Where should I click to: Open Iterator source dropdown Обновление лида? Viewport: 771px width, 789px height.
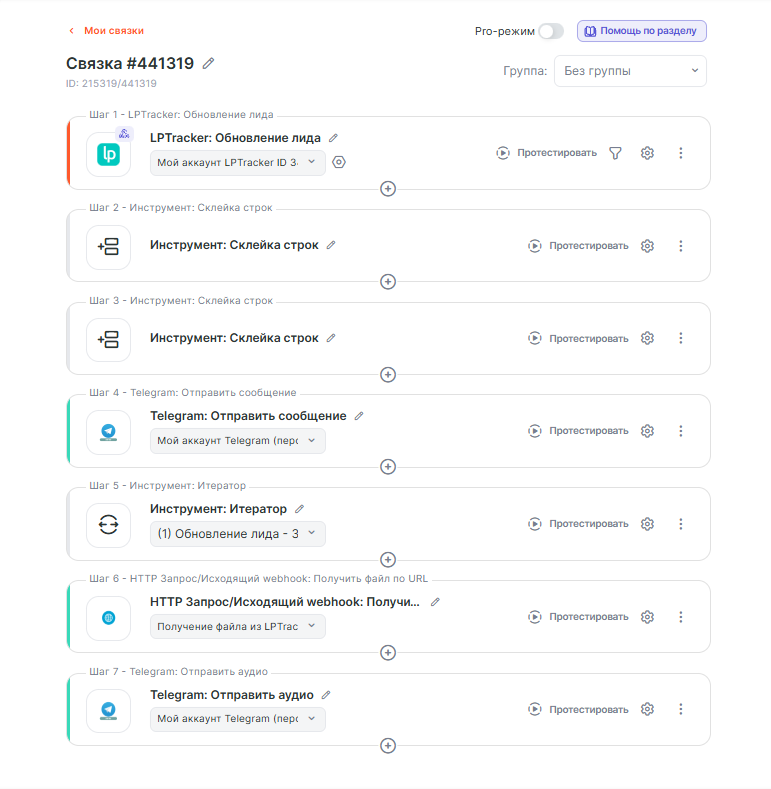pyautogui.click(x=237, y=534)
